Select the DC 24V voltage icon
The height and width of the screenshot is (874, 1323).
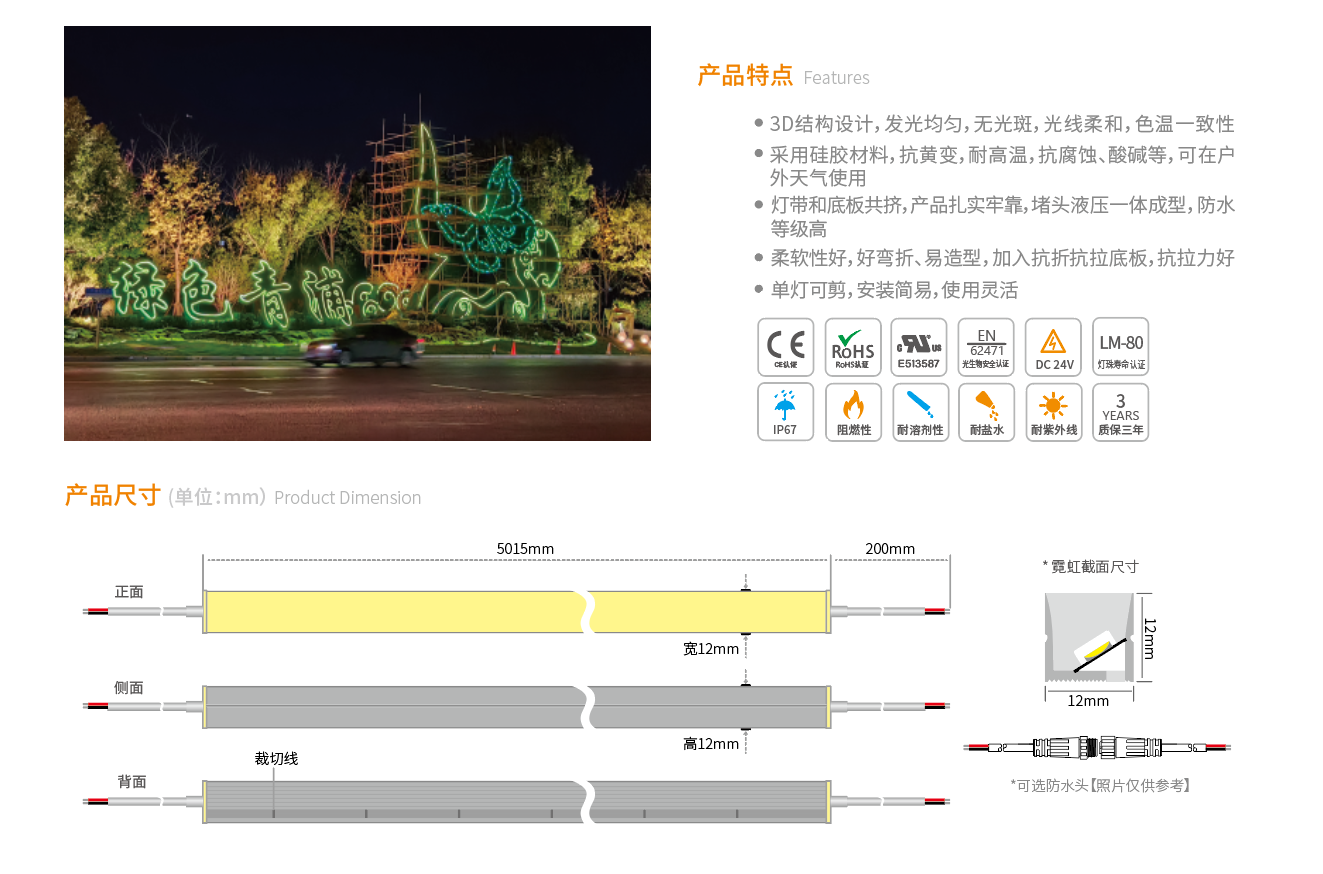(1053, 347)
